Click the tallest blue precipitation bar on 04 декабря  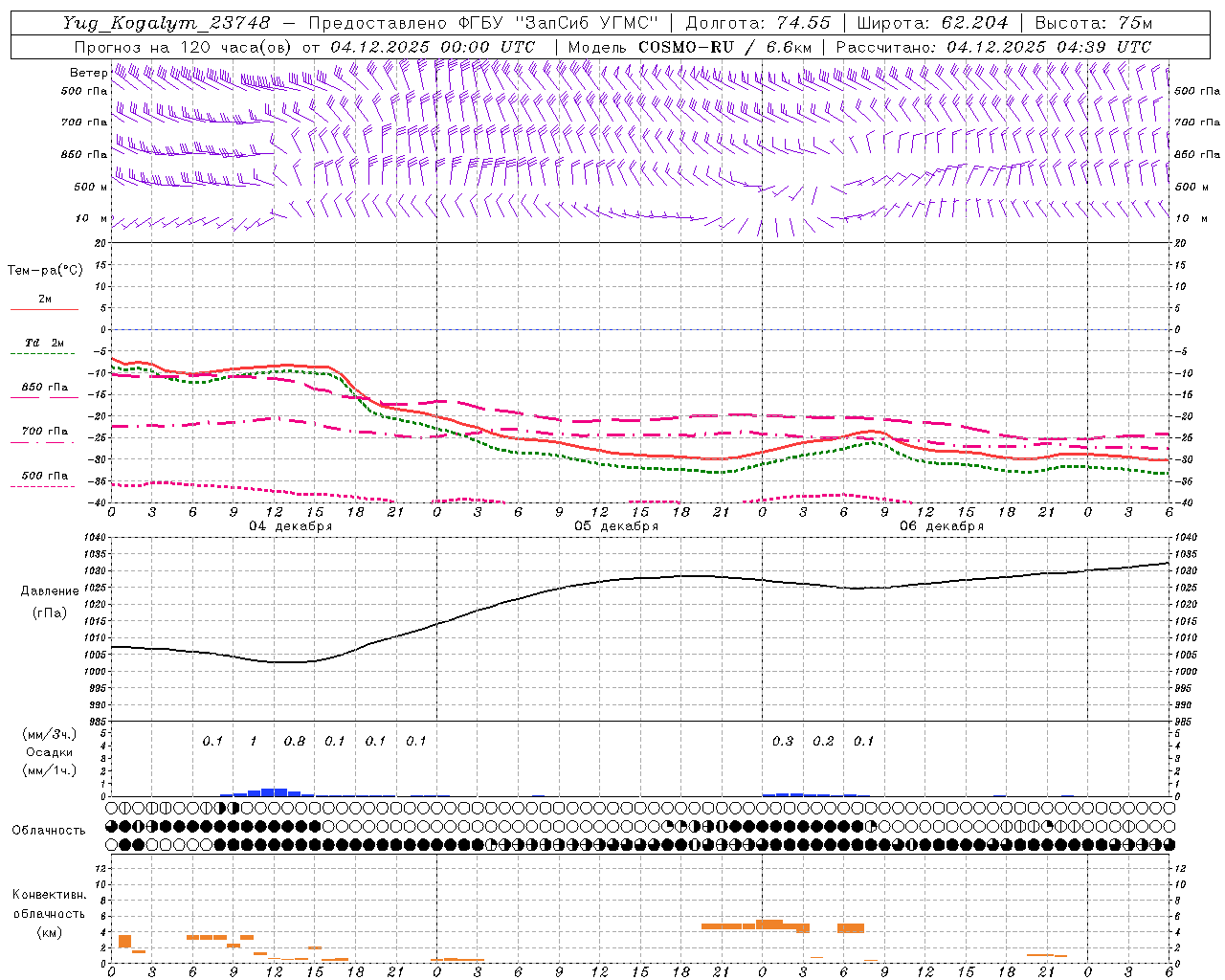275,792
